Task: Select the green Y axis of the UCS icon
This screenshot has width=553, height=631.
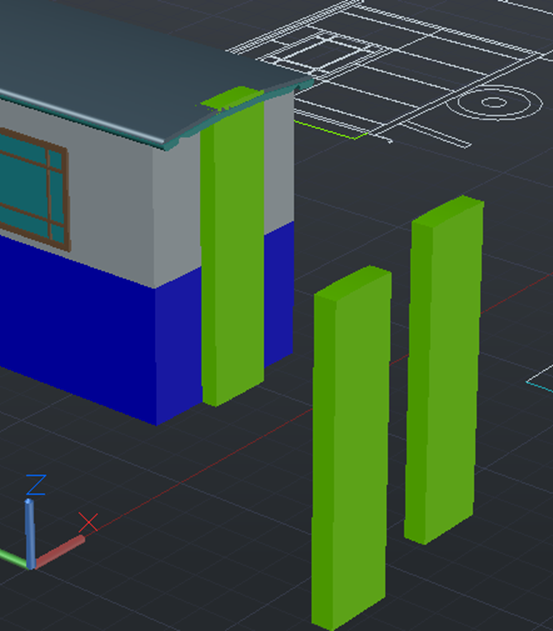Action: tap(13, 557)
